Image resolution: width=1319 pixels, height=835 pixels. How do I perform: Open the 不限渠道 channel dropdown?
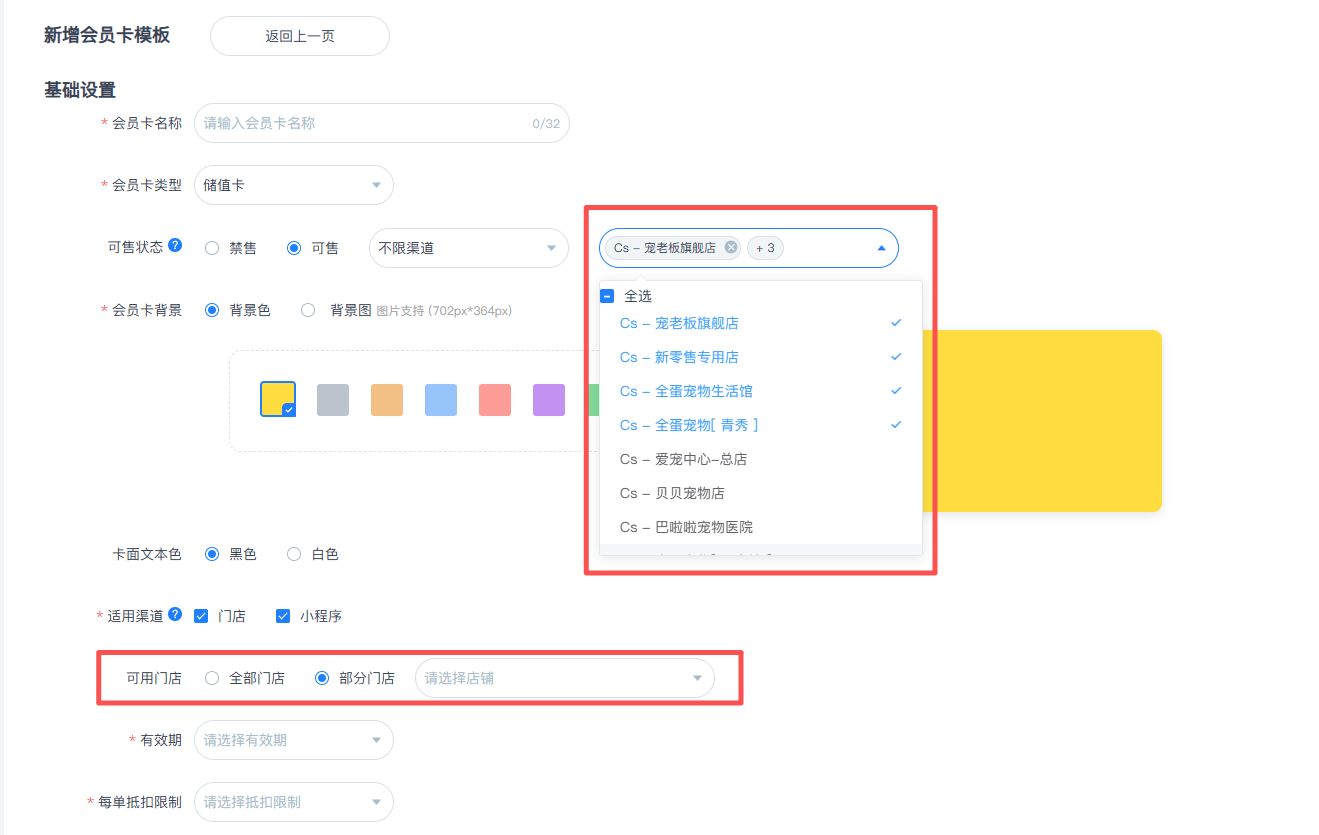point(468,248)
